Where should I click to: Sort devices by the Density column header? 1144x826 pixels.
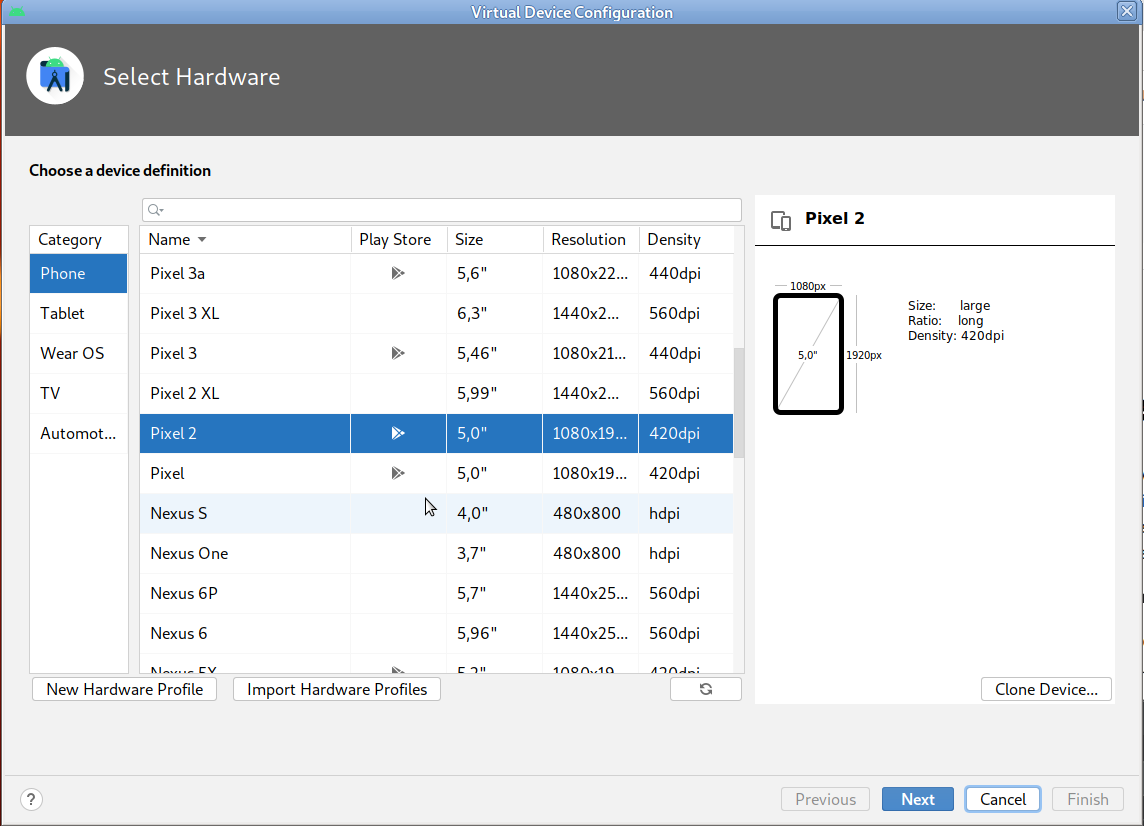676,239
